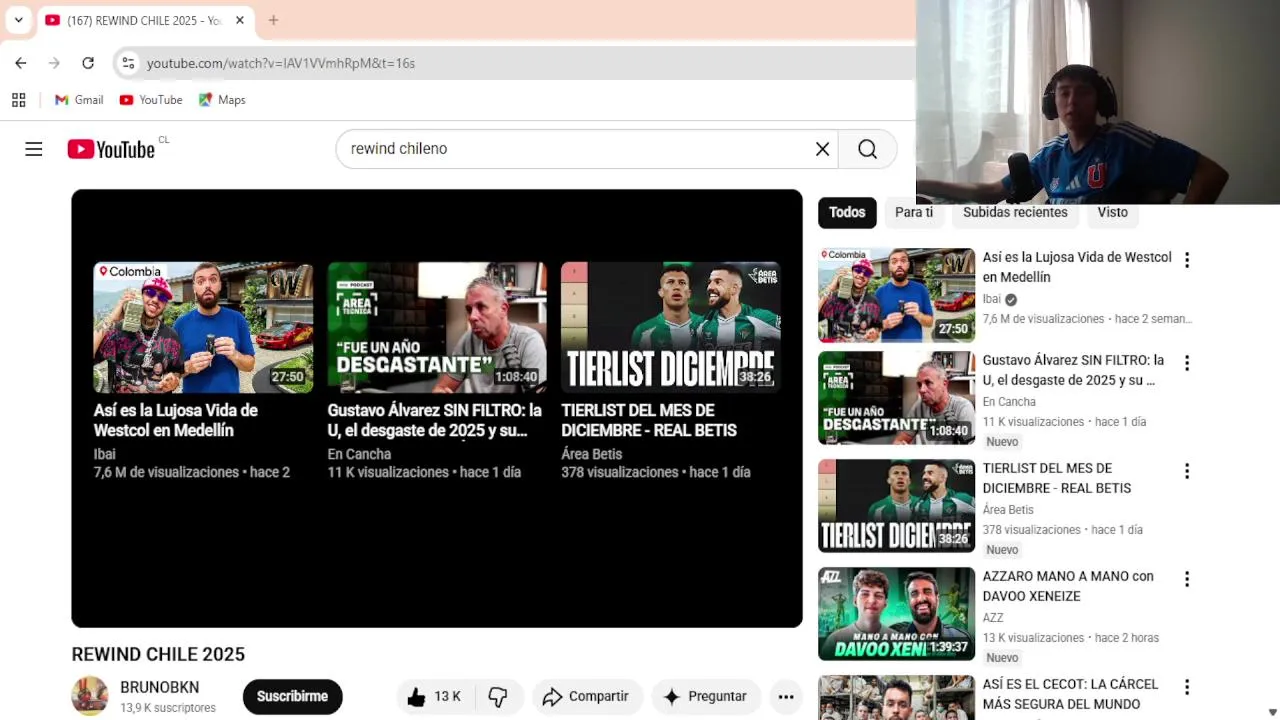Open sidebar DAVOO XENEIZE 1:39:37 thumbnail
Viewport: 1280px width, 720px height.
coord(896,614)
